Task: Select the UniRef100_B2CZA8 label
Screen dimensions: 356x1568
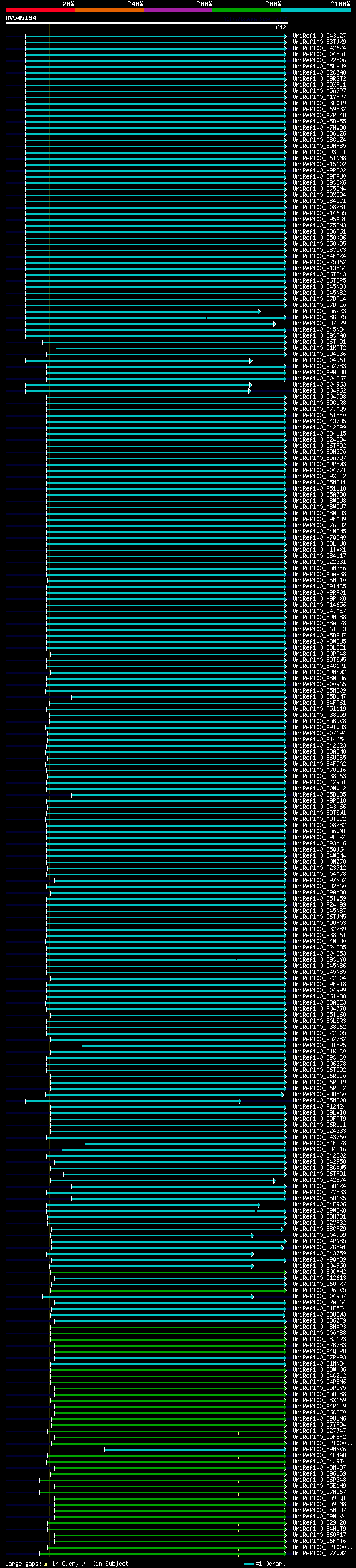Action: 319,72
